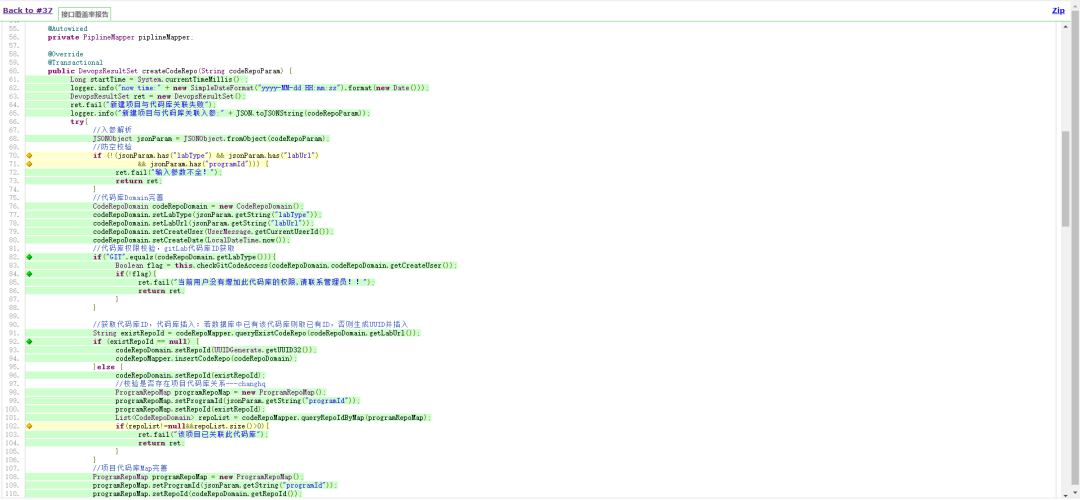Click 'ret.fail("该项目已关联此代码库")' line 103

[x=203, y=435]
